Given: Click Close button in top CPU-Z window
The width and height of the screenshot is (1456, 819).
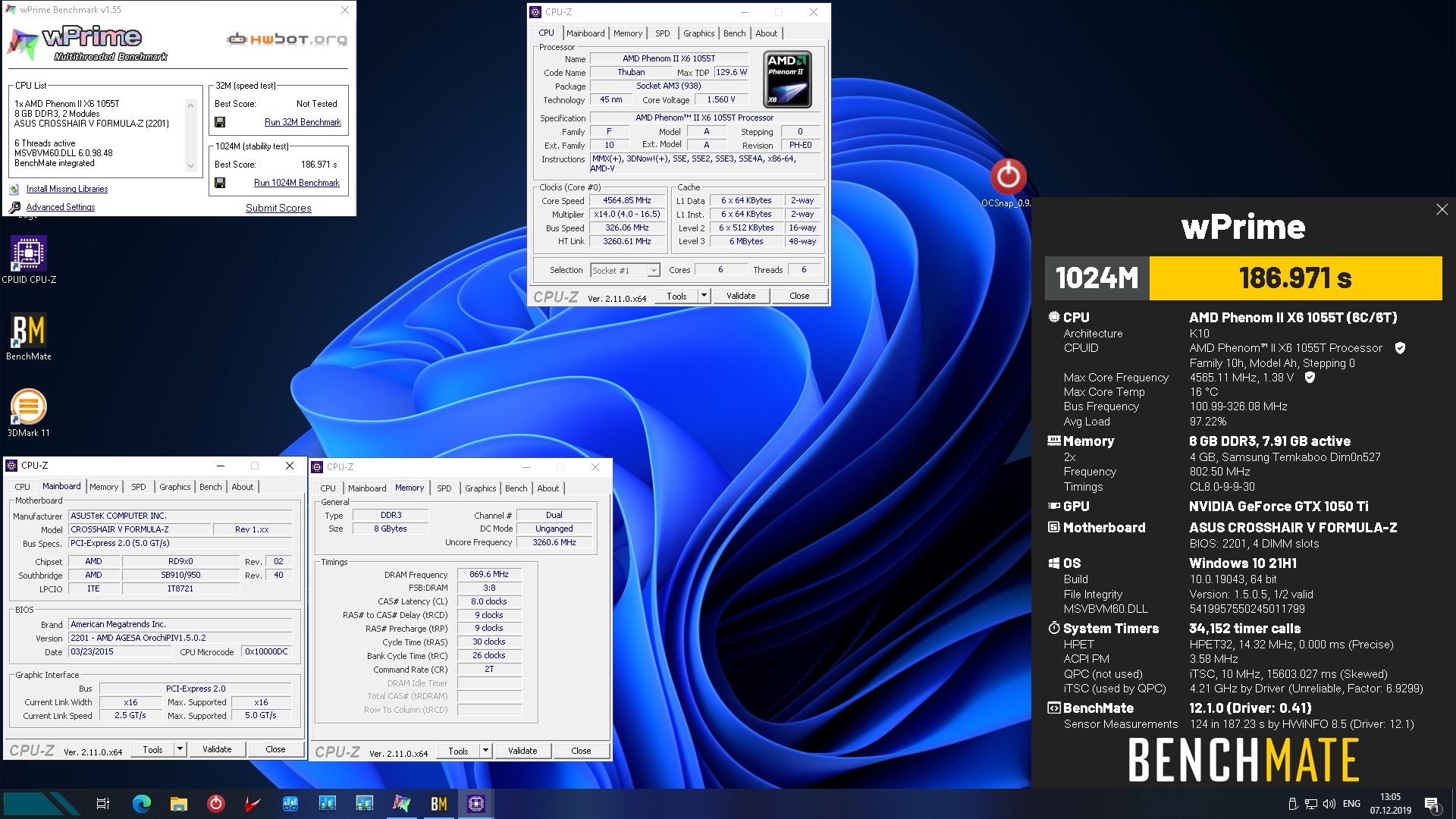Looking at the screenshot, I should 799,296.
